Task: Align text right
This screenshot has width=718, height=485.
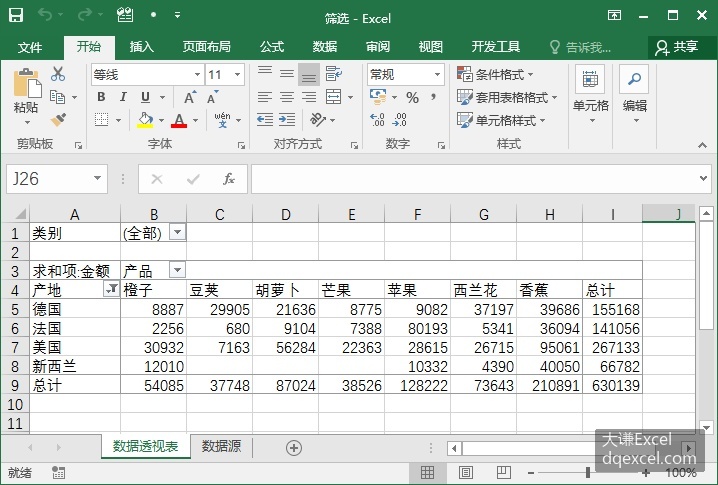Action: (309, 97)
